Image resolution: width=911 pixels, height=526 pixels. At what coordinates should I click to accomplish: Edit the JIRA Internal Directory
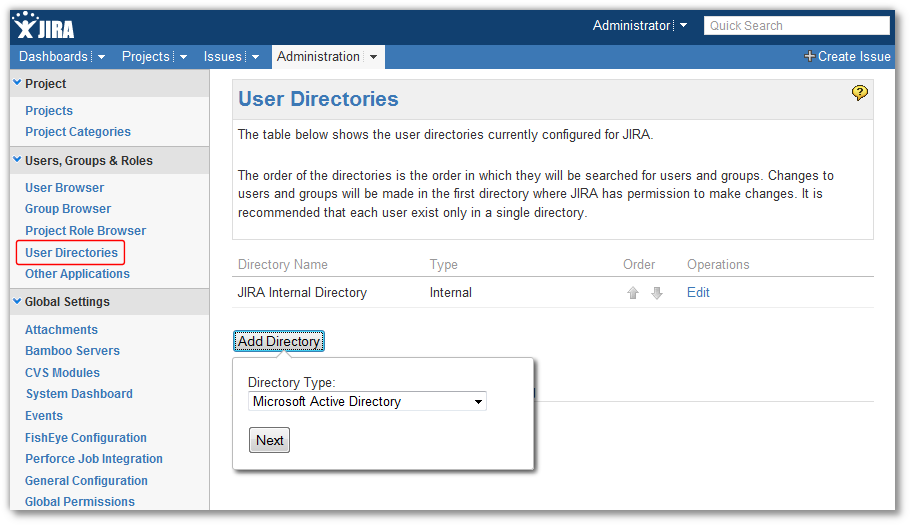click(x=698, y=293)
